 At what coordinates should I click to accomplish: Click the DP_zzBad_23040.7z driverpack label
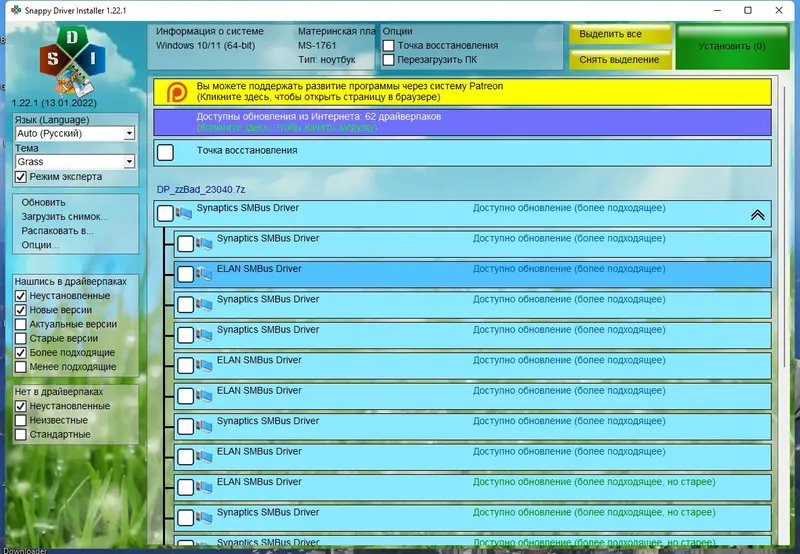[201, 190]
